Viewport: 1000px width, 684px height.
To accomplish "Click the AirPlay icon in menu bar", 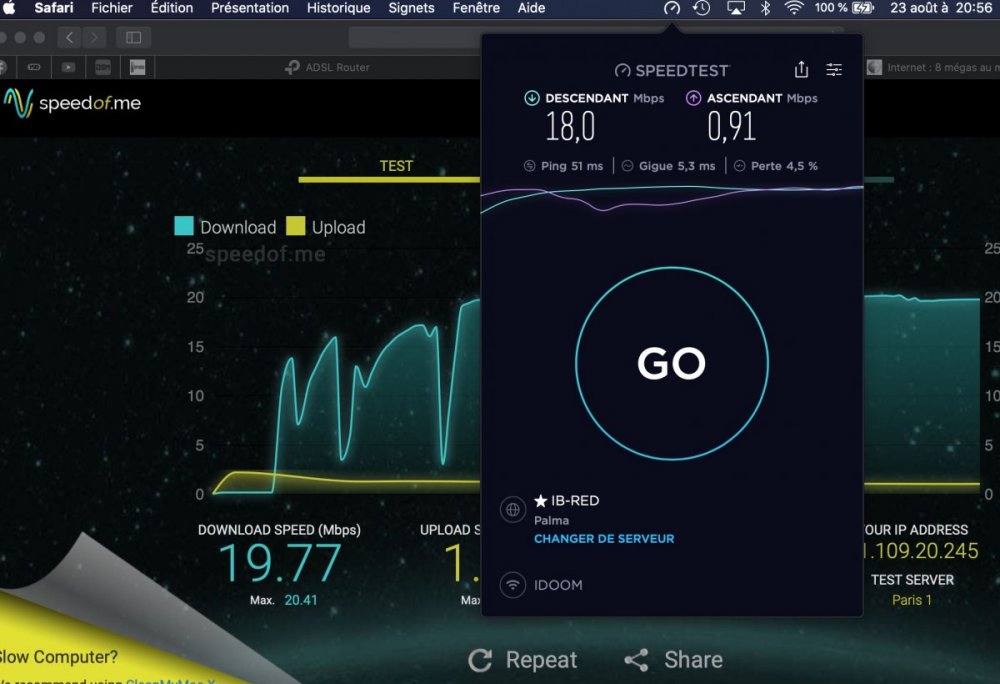I will [x=736, y=8].
